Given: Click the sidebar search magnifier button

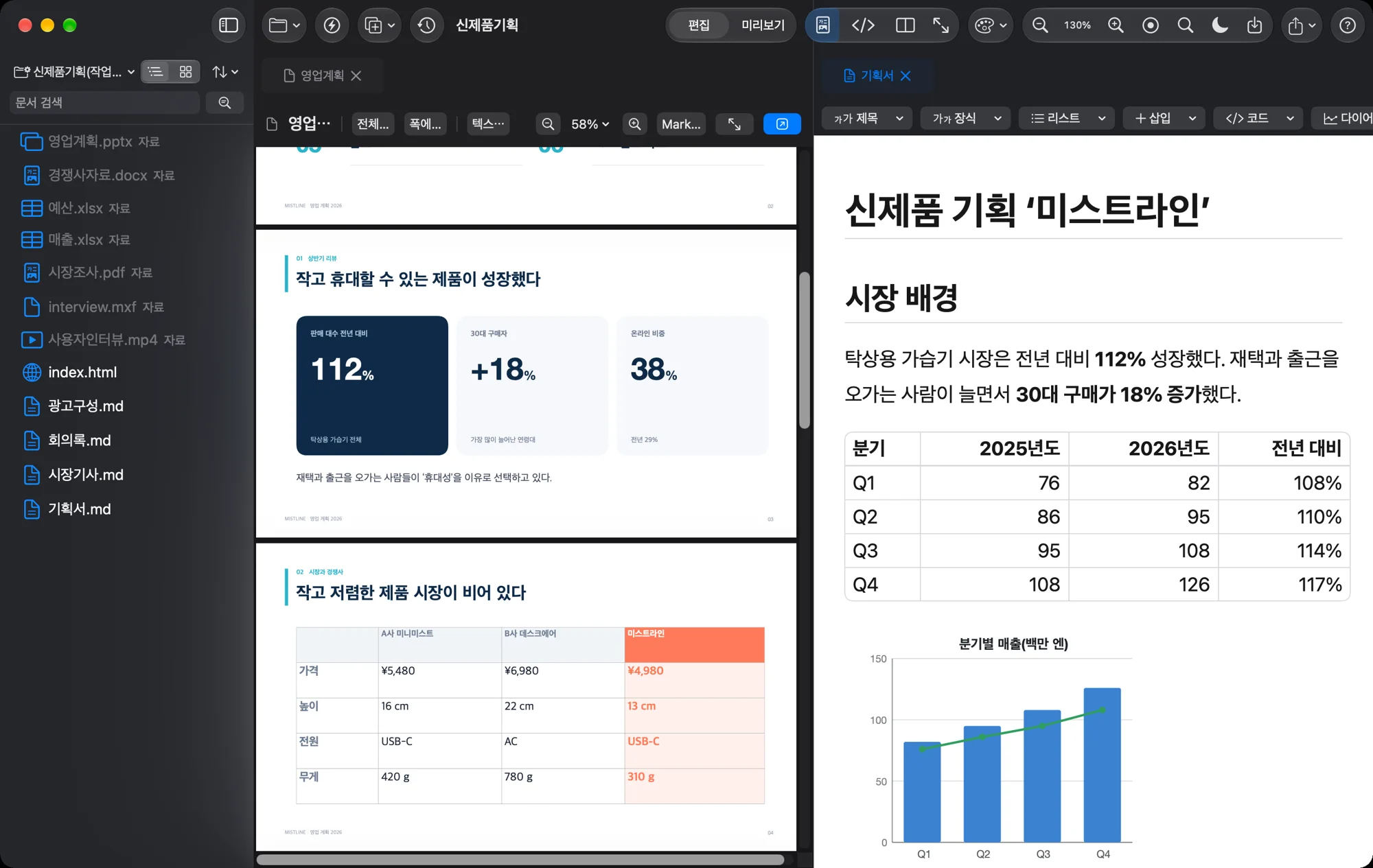Looking at the screenshot, I should point(224,102).
